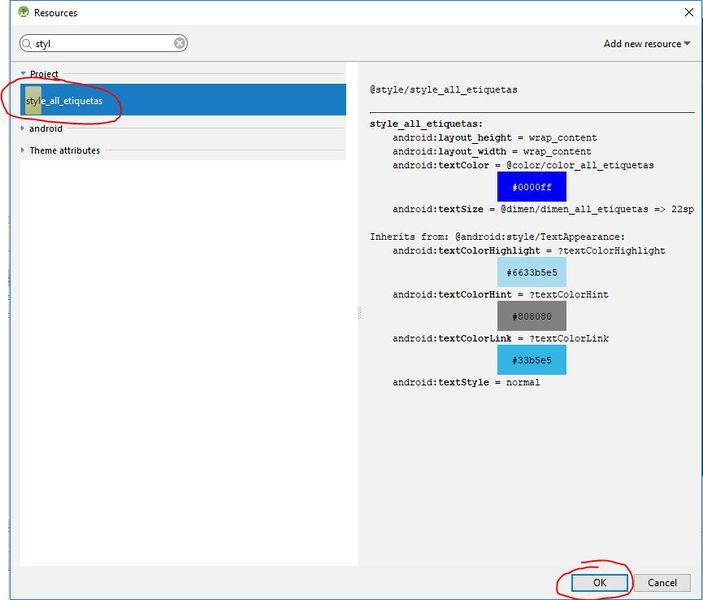
Task: Select style_all_etiquetas resource row
Action: click(x=183, y=100)
